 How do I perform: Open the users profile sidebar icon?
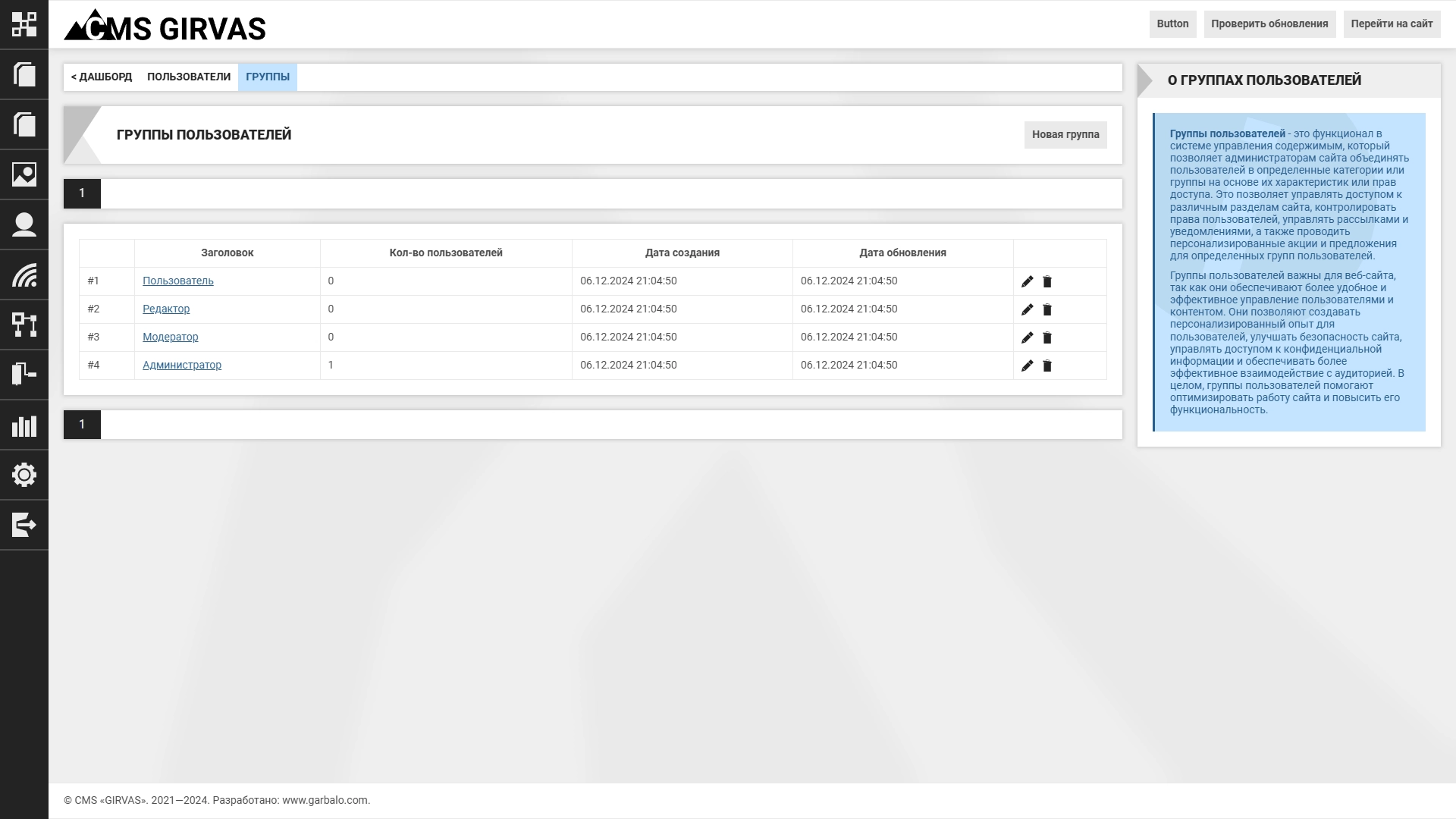tap(24, 224)
